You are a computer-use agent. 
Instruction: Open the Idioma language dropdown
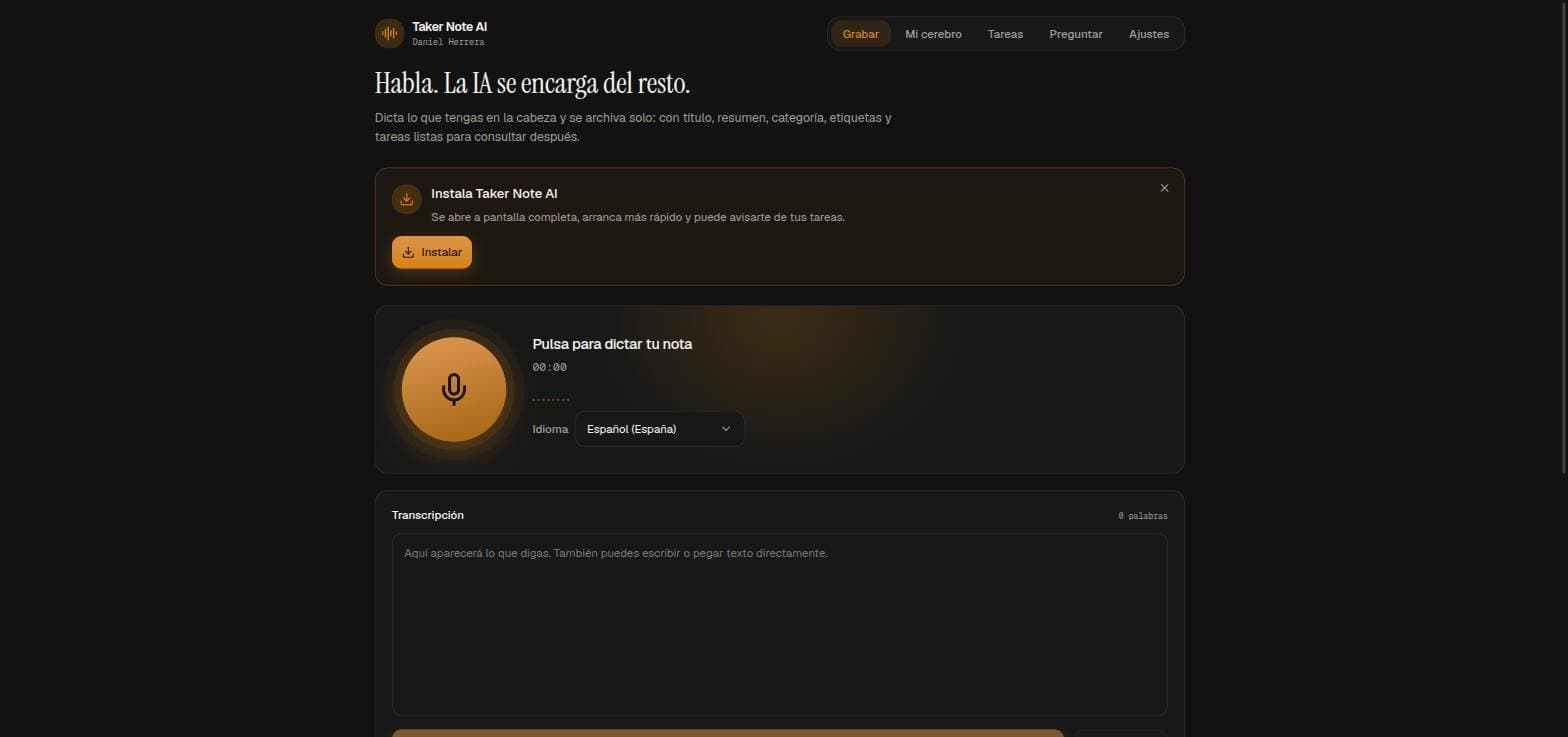pyautogui.click(x=659, y=429)
